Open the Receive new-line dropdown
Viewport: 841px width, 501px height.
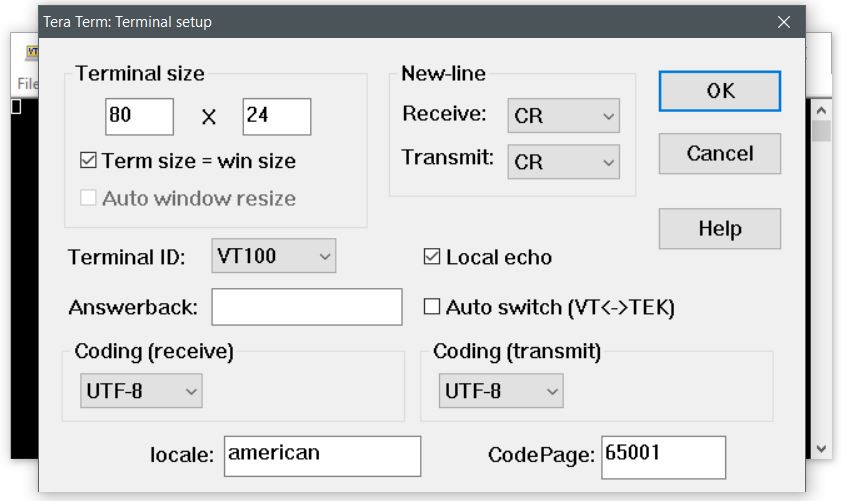click(563, 115)
